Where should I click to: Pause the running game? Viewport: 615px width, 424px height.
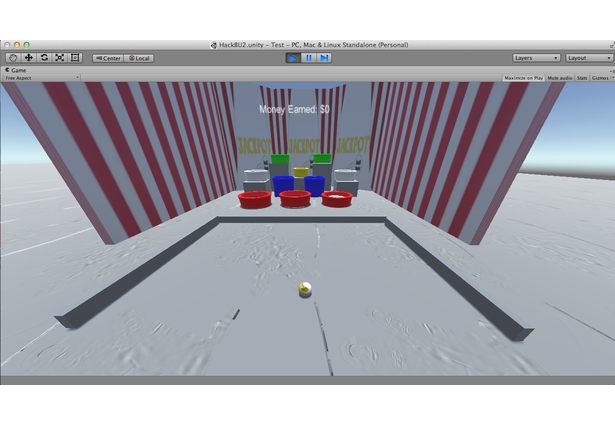tap(309, 58)
